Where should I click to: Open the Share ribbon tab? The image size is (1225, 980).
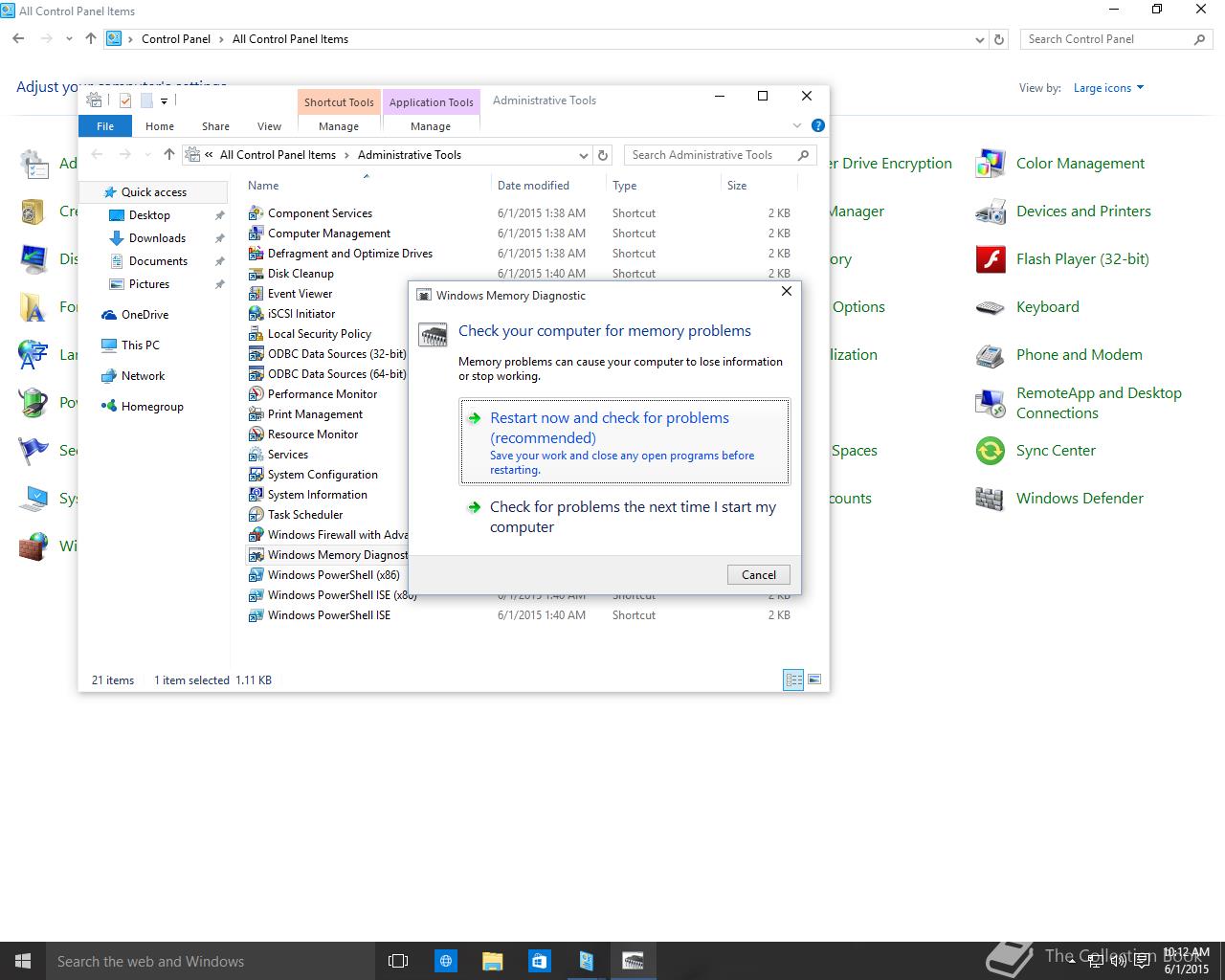point(215,126)
